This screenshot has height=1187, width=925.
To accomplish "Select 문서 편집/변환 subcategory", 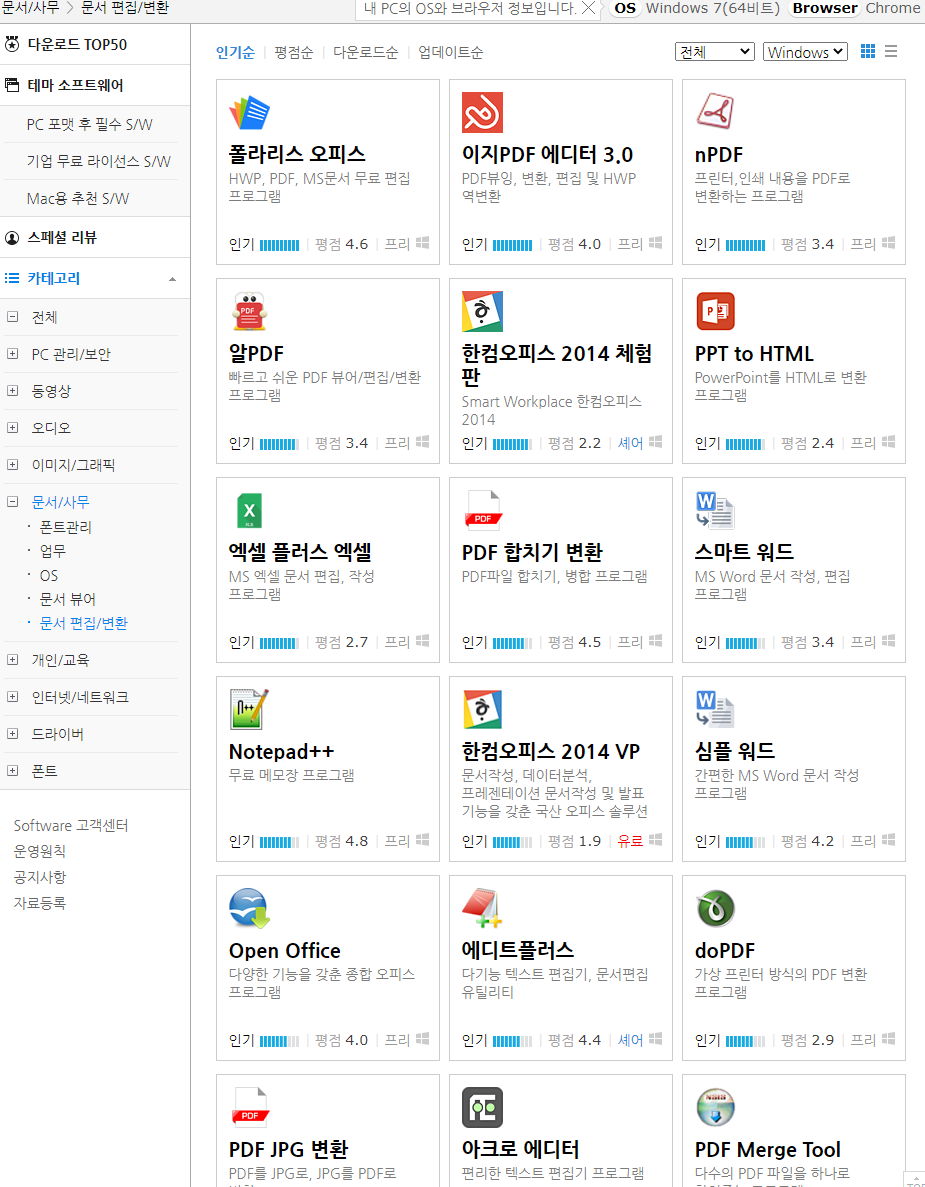I will [x=83, y=623].
